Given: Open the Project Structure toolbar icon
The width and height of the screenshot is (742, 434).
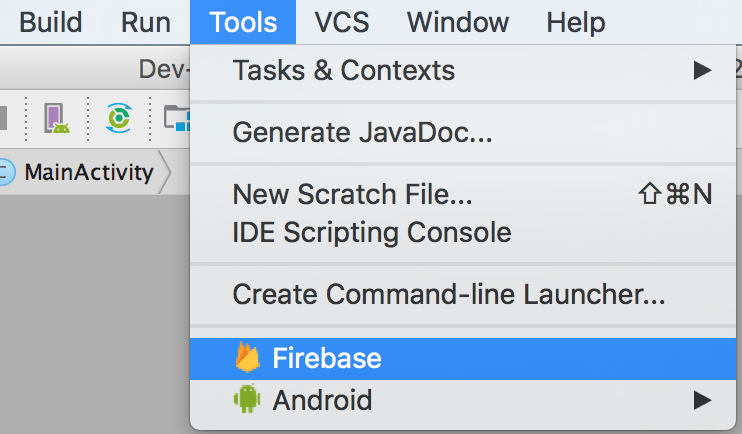Looking at the screenshot, I should 177,118.
